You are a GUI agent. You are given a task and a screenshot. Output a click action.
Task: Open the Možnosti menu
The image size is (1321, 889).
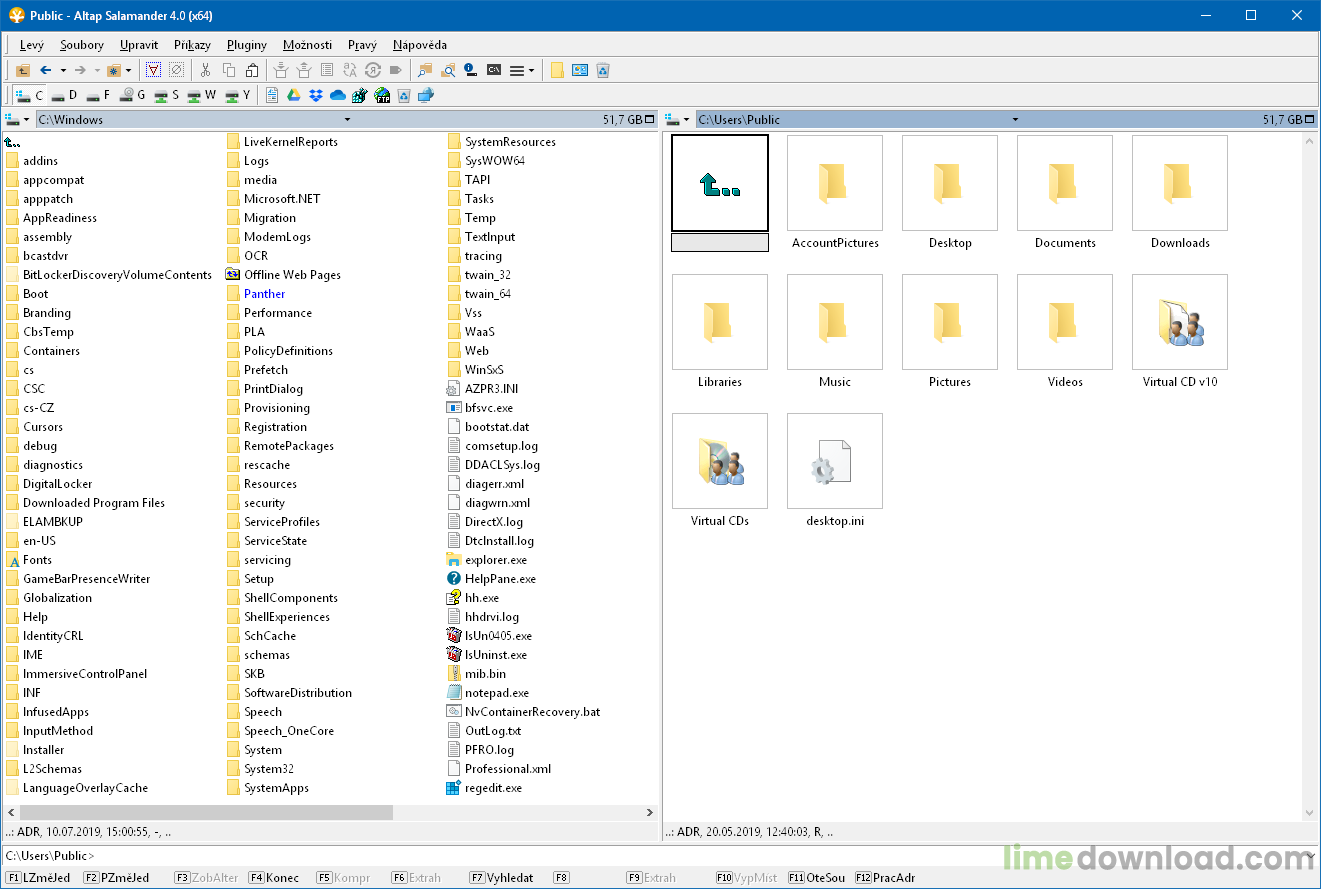pyautogui.click(x=307, y=45)
